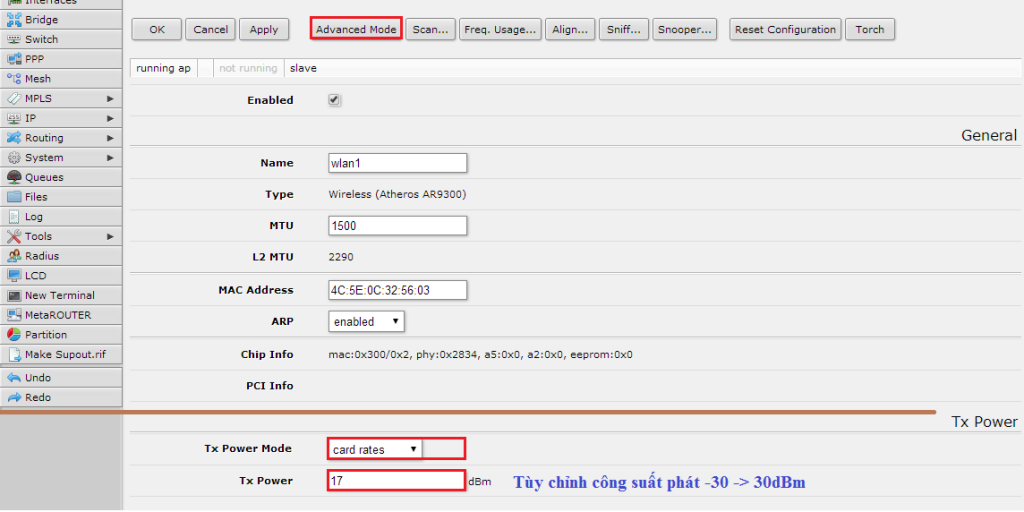The height and width of the screenshot is (512, 1024).
Task: Open the Tx Power Mode dropdown
Action: pyautogui.click(x=375, y=450)
